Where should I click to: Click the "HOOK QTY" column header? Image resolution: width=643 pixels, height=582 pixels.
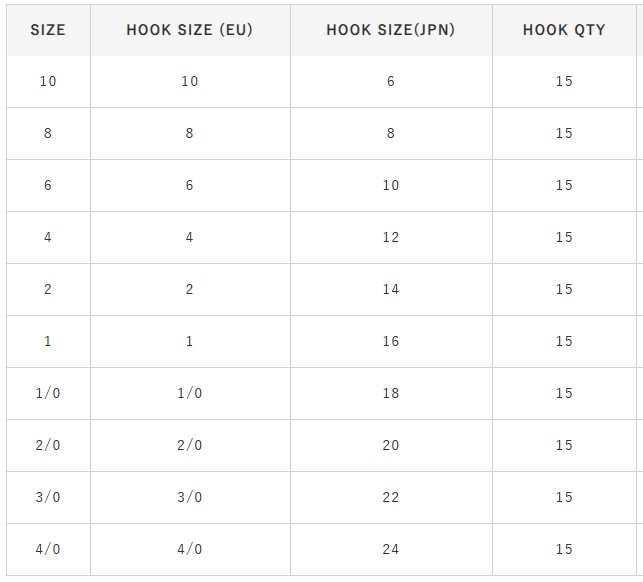point(564,30)
